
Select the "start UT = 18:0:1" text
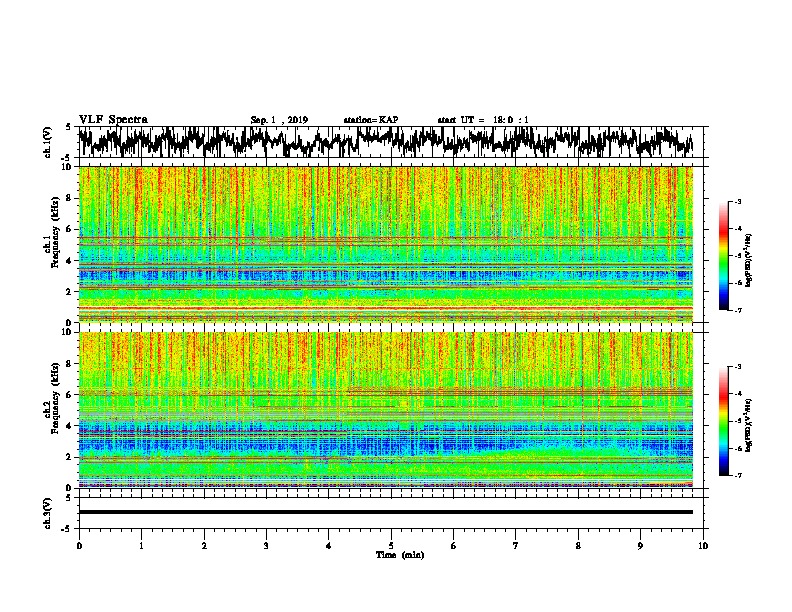(483, 120)
